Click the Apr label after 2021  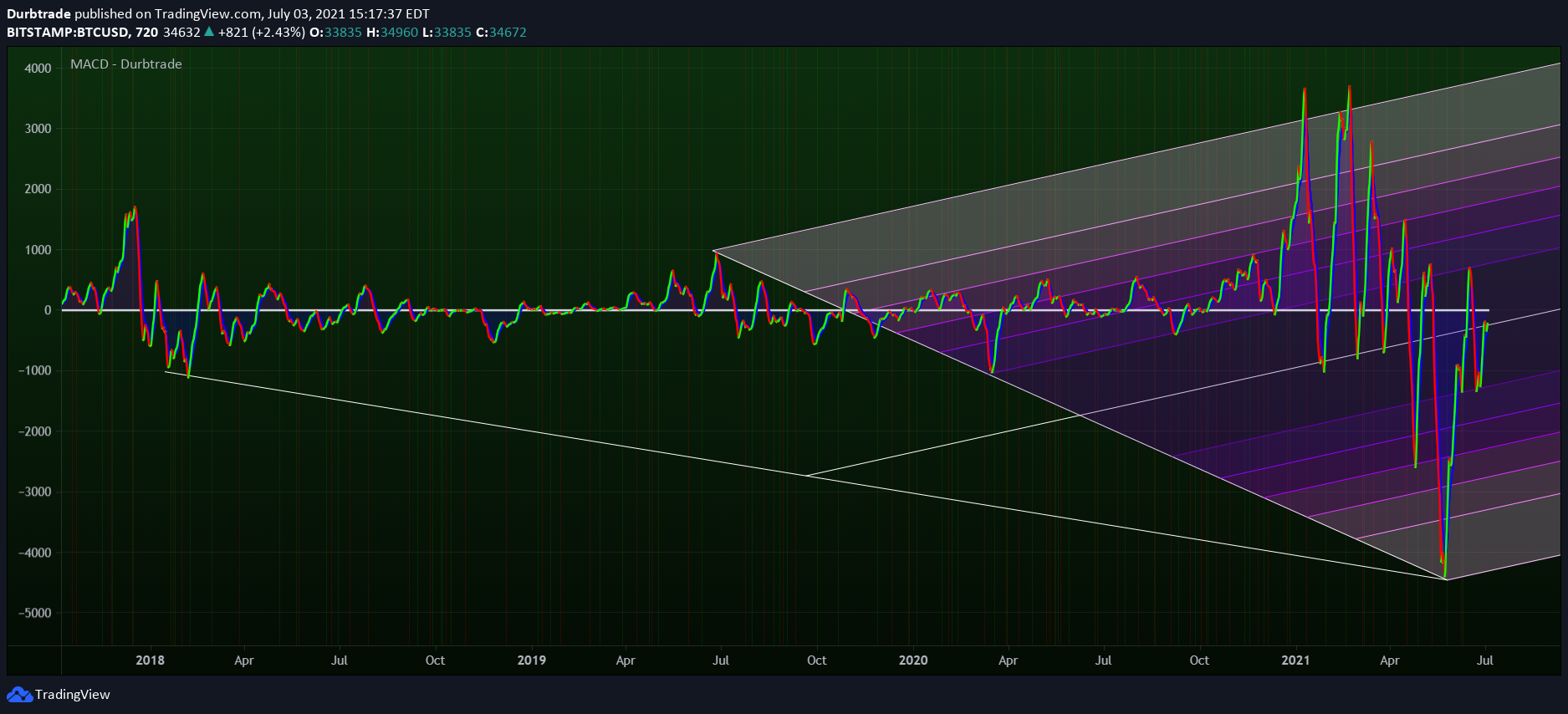(x=1390, y=660)
